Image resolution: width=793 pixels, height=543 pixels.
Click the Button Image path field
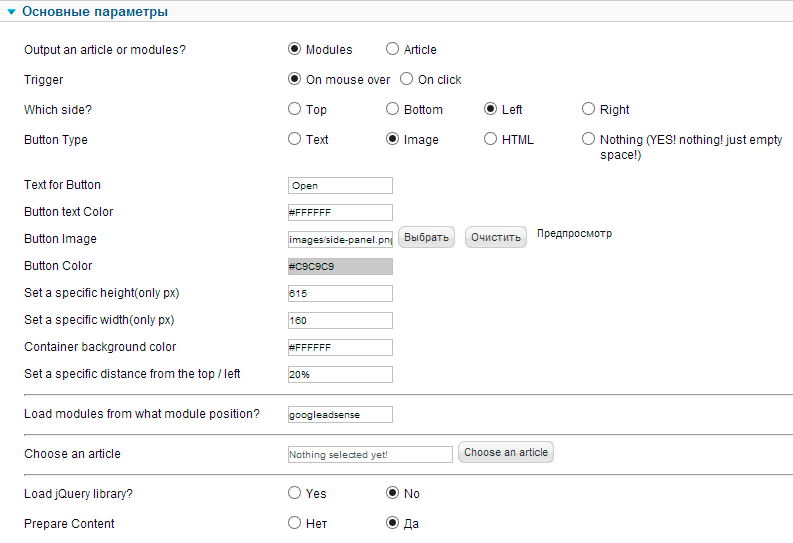pos(340,239)
